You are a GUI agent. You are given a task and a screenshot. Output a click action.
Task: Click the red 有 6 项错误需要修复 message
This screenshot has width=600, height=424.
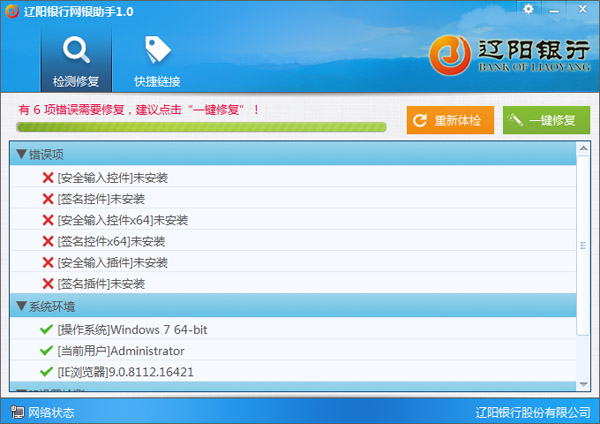[139, 110]
